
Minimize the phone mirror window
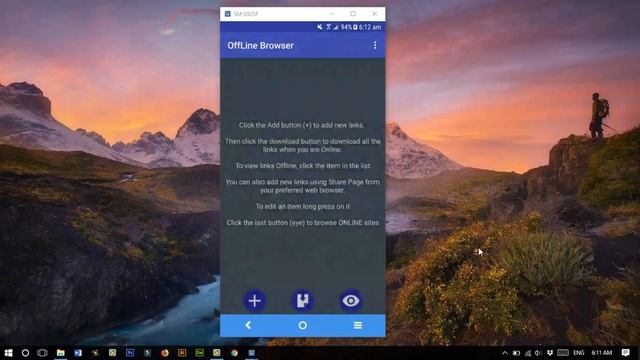pos(332,14)
